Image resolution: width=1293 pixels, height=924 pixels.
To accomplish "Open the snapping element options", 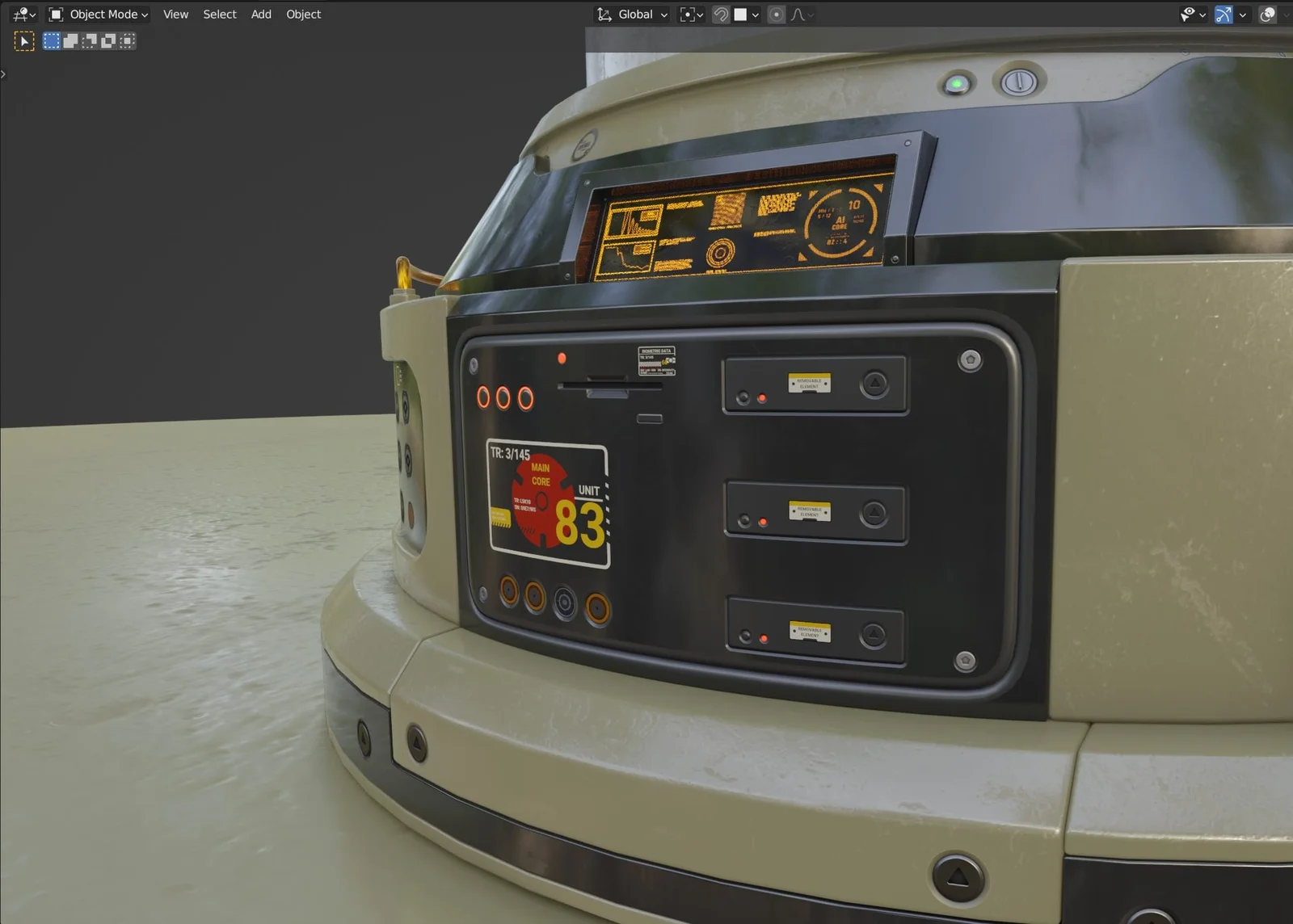I will point(746,15).
